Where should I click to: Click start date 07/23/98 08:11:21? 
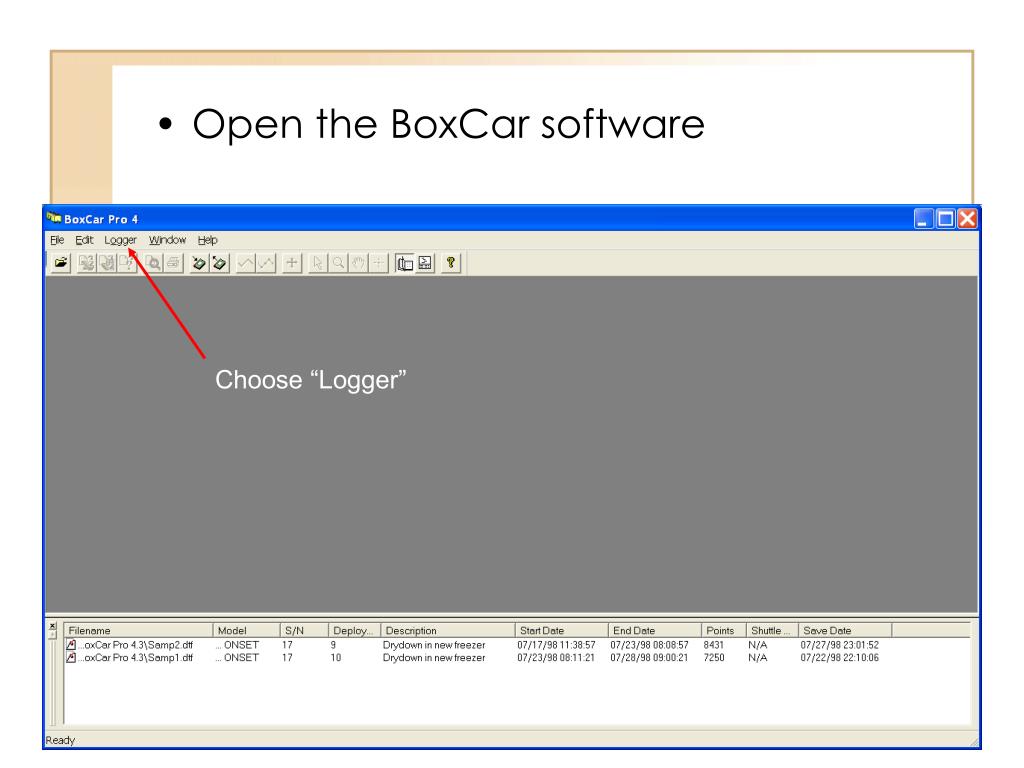tap(556, 658)
